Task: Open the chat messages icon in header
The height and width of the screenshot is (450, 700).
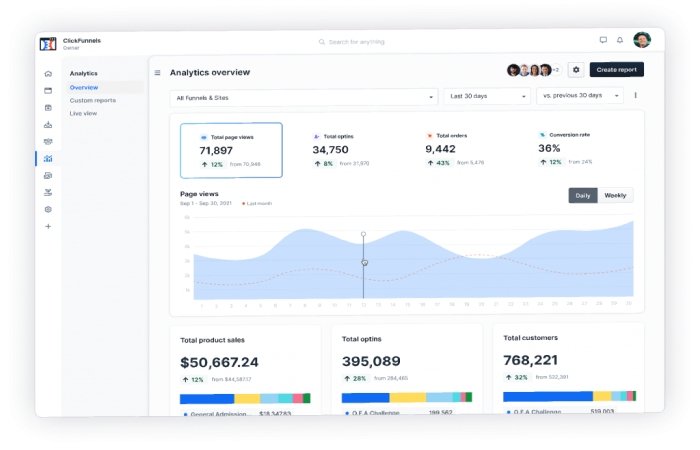Action: point(603,40)
